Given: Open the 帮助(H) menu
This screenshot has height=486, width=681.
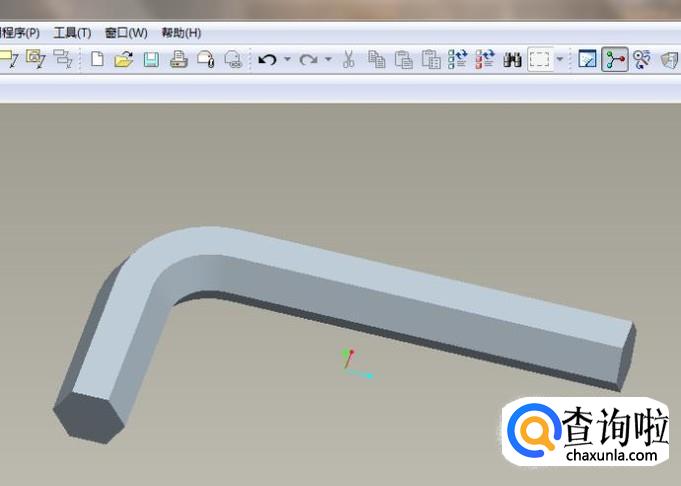Looking at the screenshot, I should tap(181, 33).
